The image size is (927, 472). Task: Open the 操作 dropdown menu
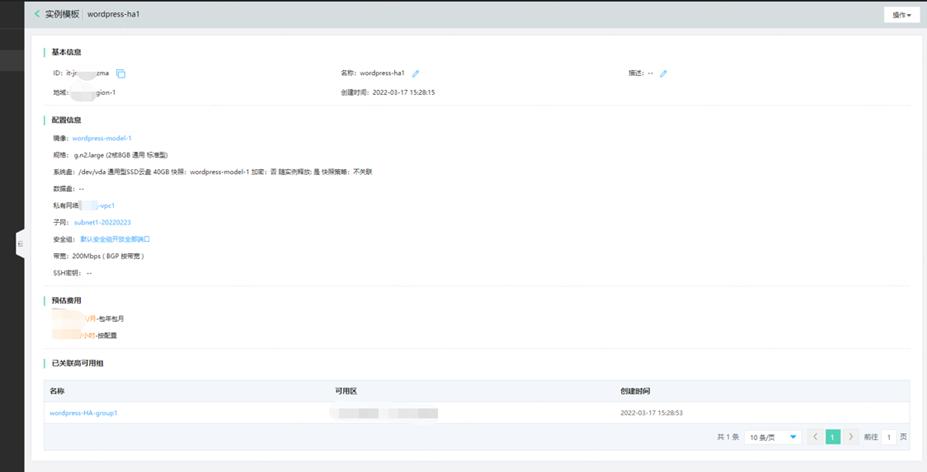[902, 15]
